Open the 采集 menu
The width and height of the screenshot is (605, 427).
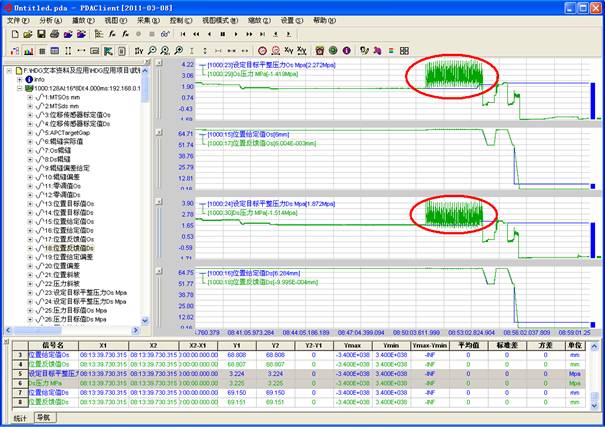coord(147,20)
